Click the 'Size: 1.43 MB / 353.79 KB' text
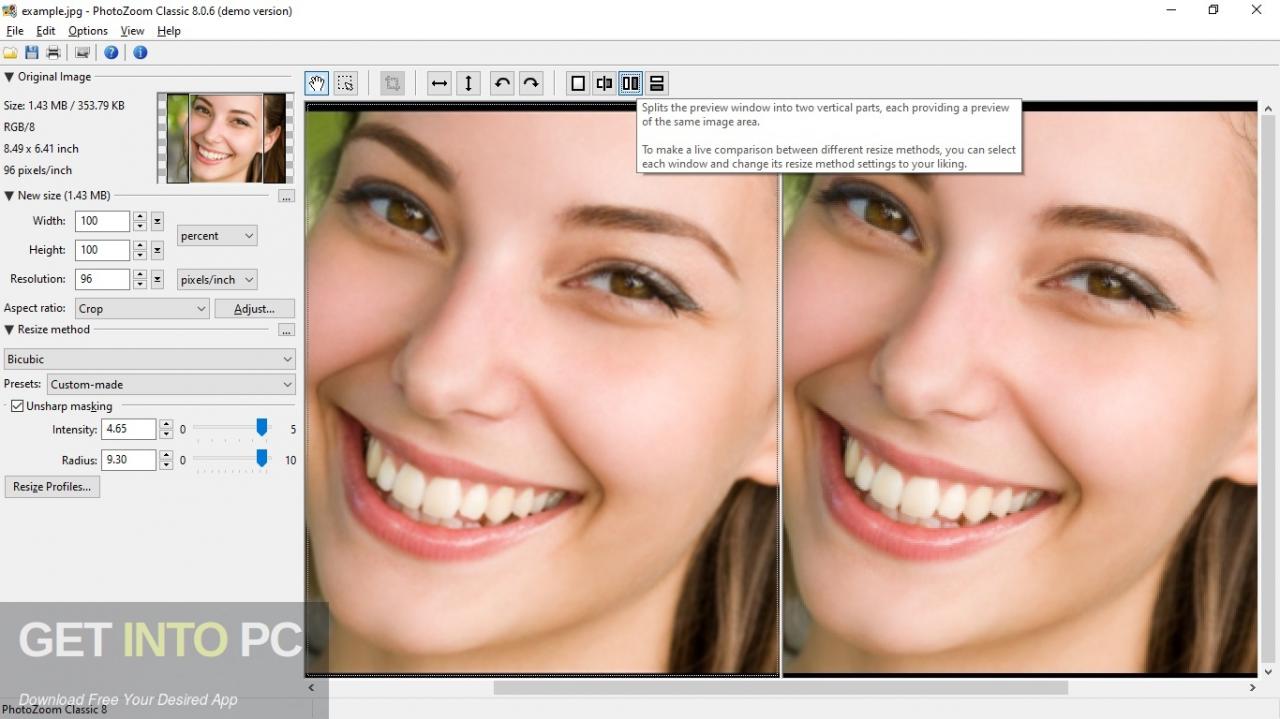The width and height of the screenshot is (1280, 719). (64, 106)
